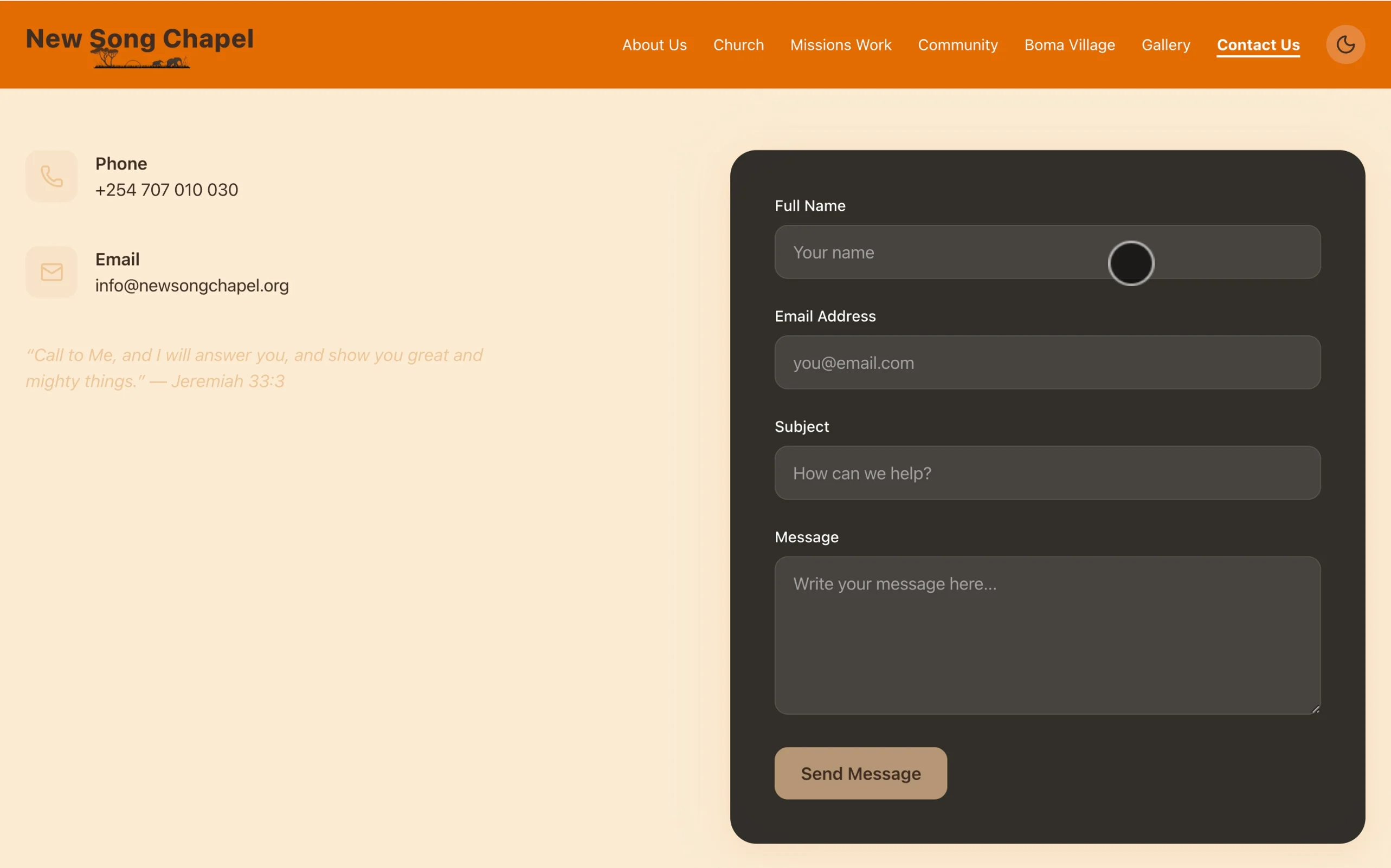Click into the Message text area
The height and width of the screenshot is (868, 1391).
coord(1047,636)
